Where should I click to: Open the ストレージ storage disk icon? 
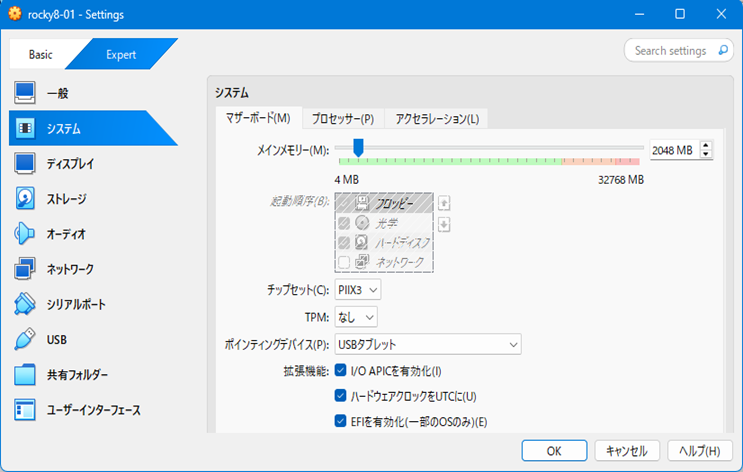[x=26, y=199]
